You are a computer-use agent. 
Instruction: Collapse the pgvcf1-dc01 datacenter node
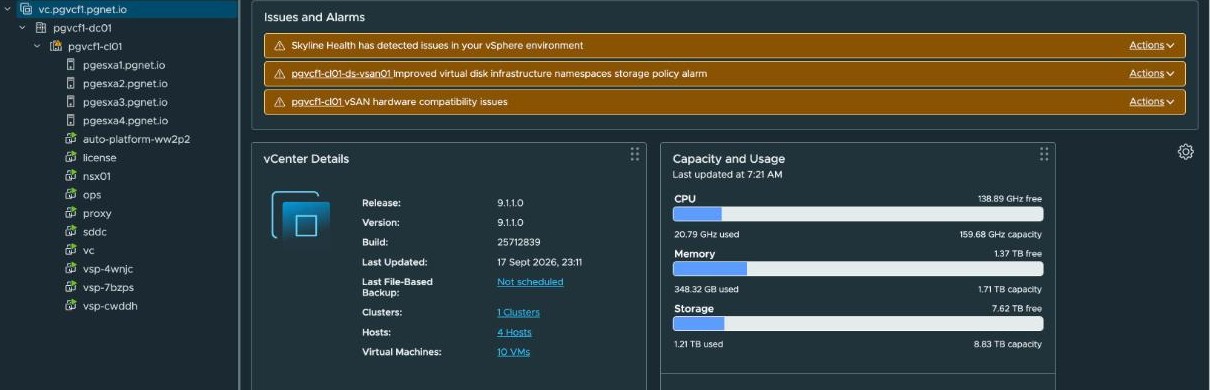click(23, 28)
